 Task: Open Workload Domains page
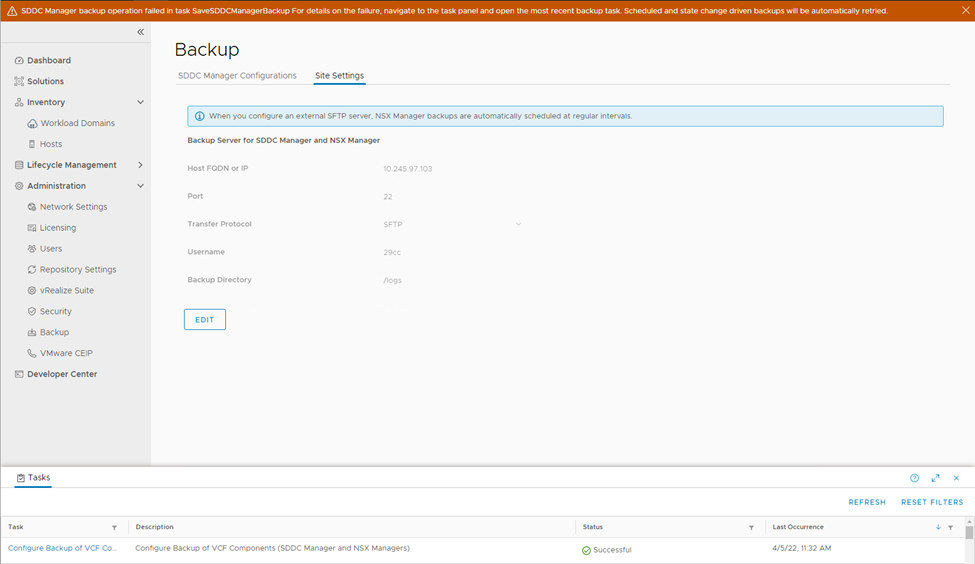pos(77,124)
